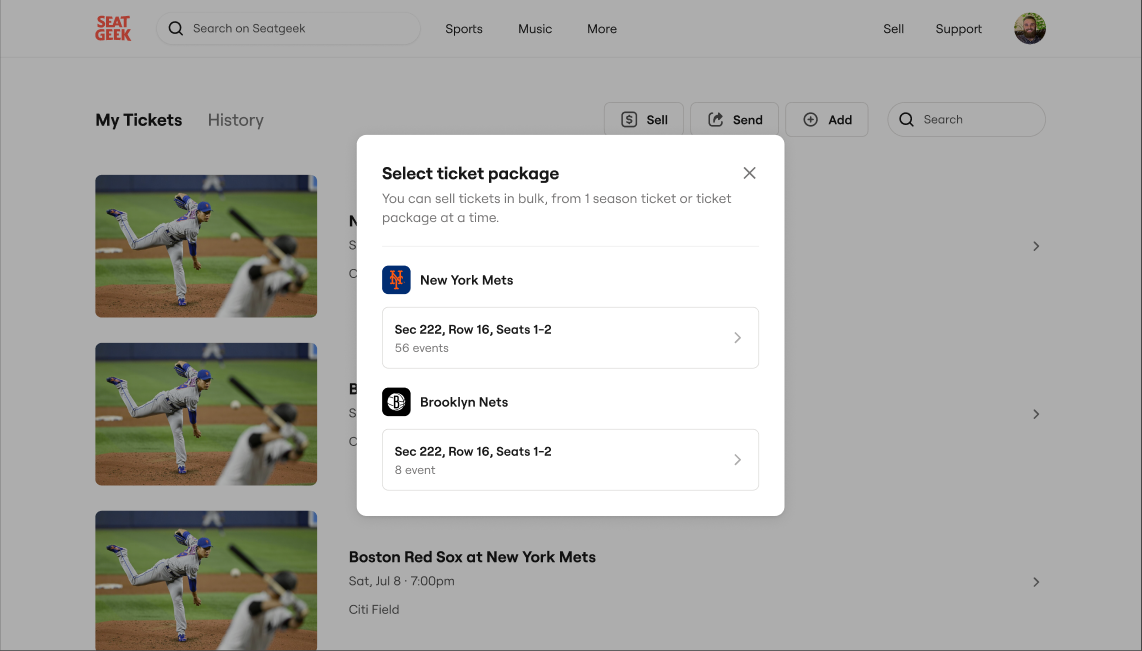The image size is (1142, 651).
Task: Click the New York Mets team name
Action: coord(467,280)
